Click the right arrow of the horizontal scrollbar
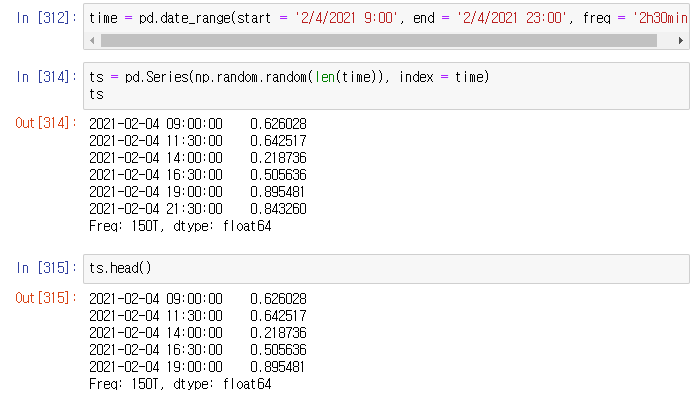693x397 pixels. (681, 41)
